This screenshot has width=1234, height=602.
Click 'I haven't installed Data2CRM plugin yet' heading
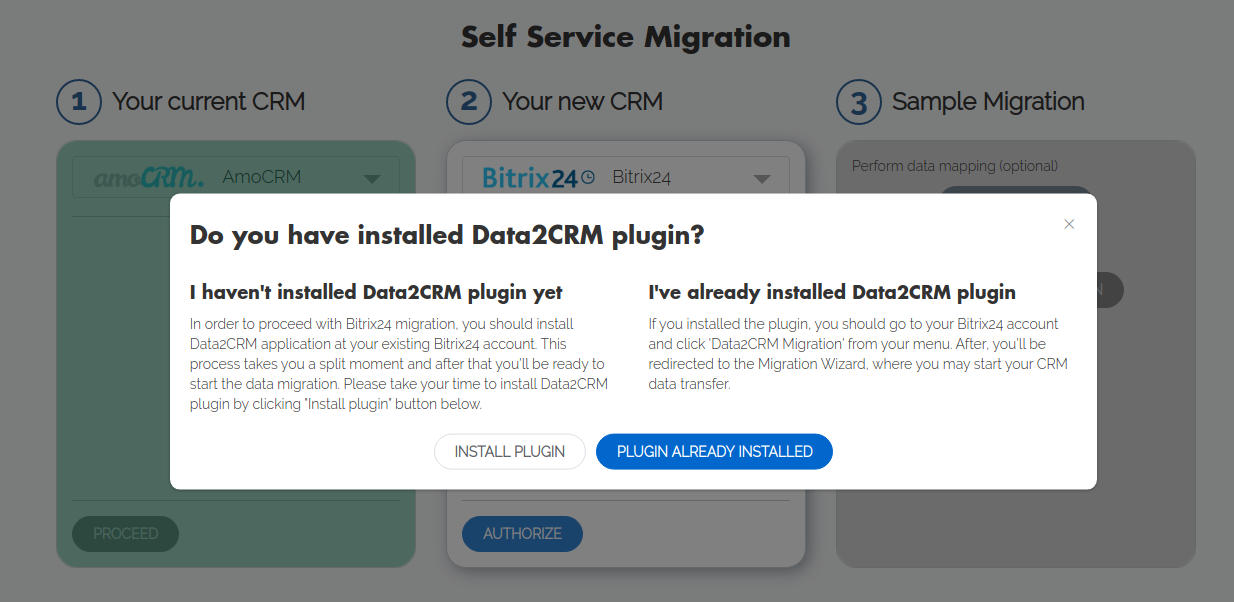pyautogui.click(x=376, y=293)
